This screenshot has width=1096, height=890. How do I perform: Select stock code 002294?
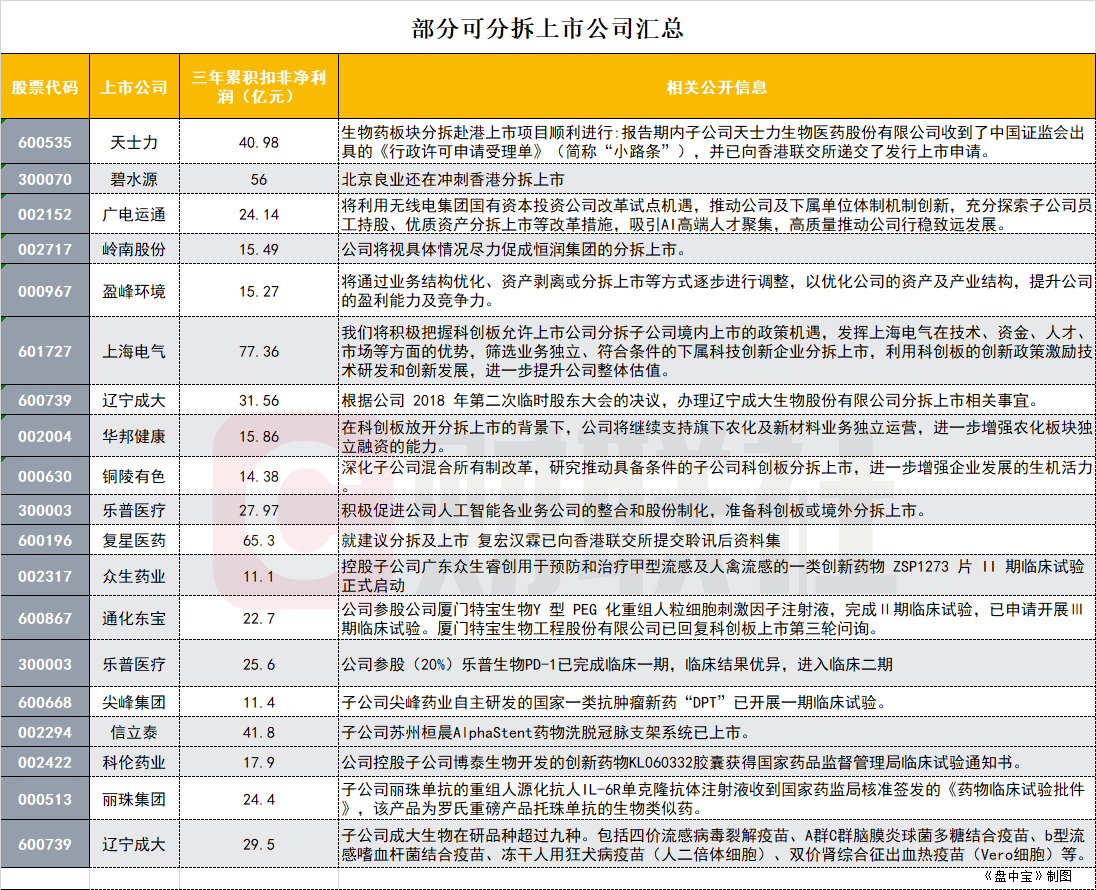[45, 732]
